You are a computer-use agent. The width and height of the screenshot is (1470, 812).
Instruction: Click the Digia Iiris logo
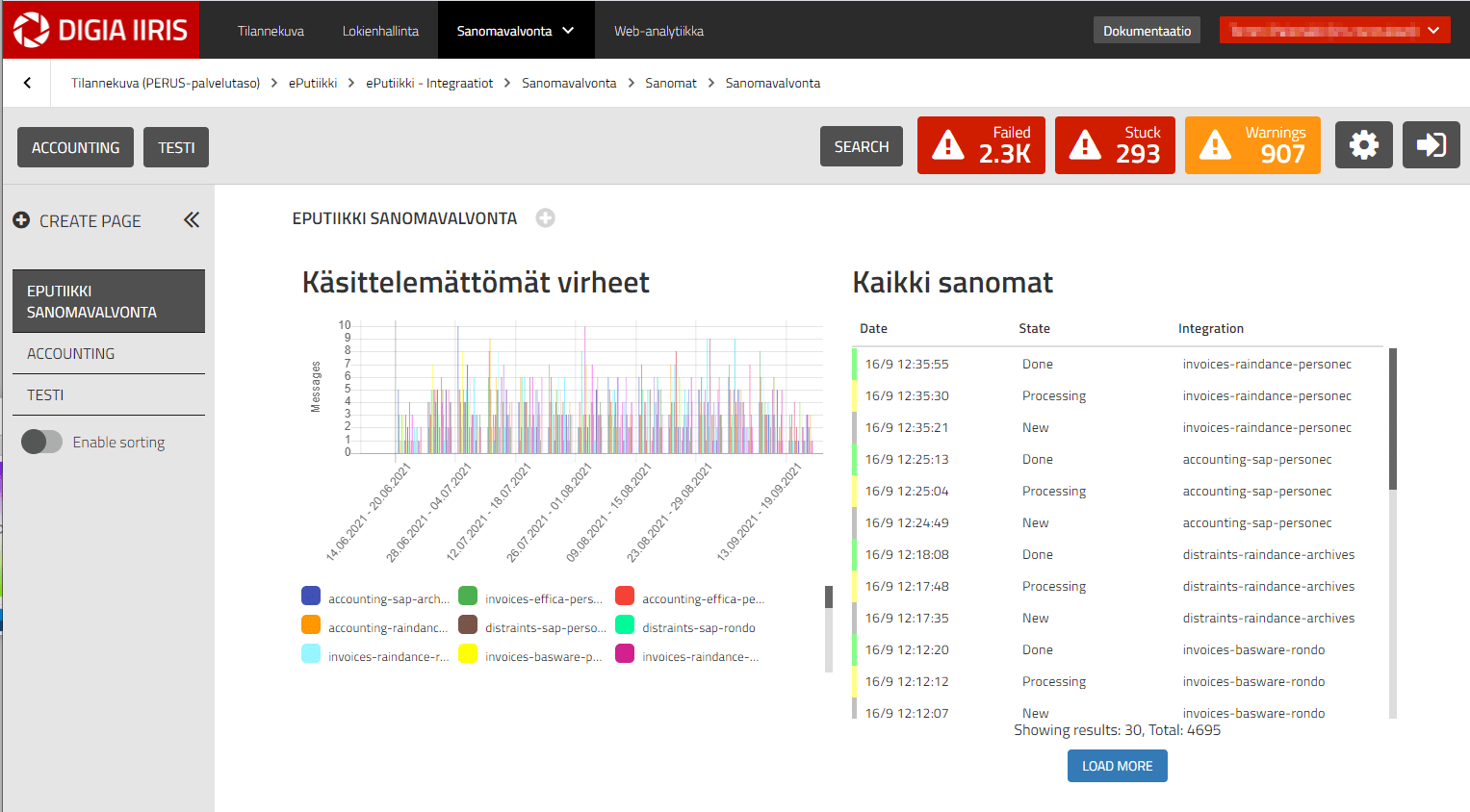point(101,30)
